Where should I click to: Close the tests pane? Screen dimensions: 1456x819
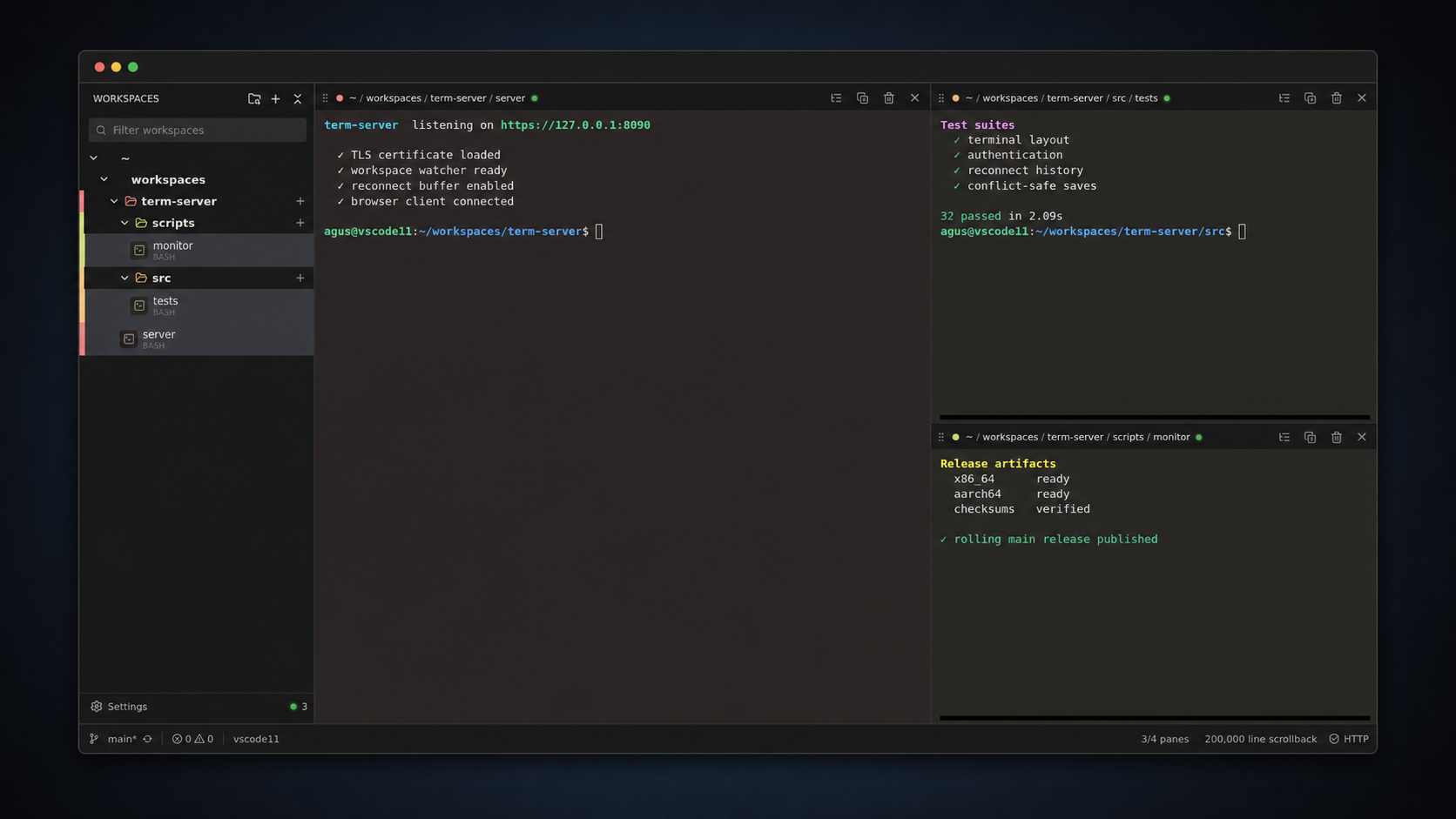tap(1362, 98)
